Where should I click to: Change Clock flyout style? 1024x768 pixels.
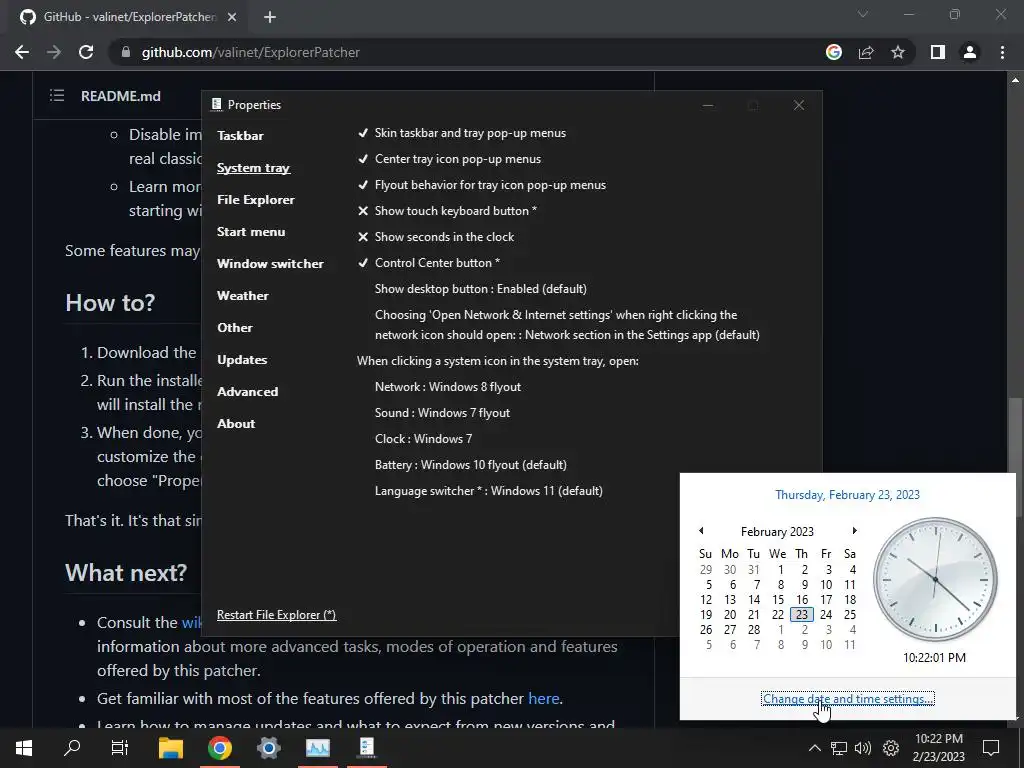coord(423,439)
